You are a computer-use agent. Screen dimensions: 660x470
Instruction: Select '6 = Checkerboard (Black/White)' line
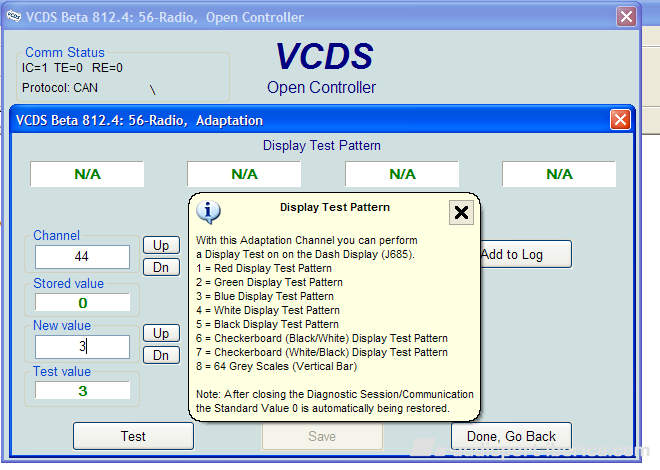[322, 338]
